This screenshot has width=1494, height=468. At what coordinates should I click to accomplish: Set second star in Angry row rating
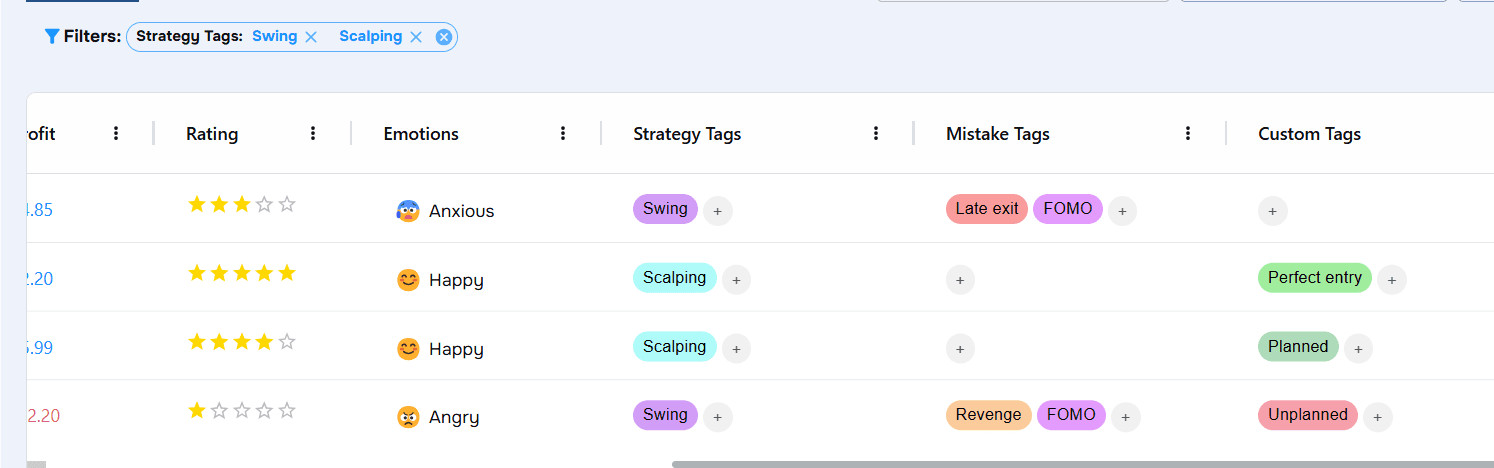(219, 410)
